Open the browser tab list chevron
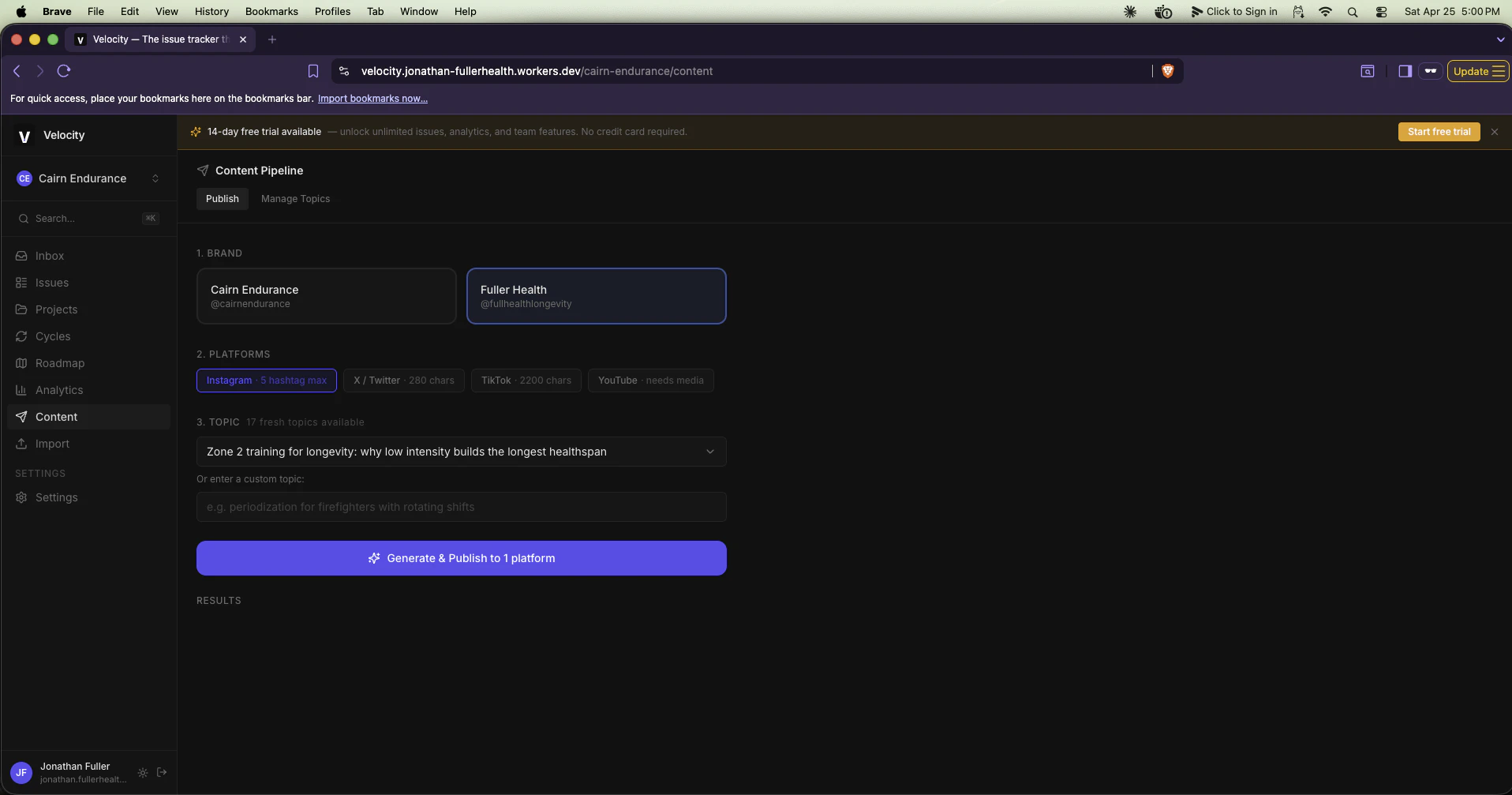Image resolution: width=1512 pixels, height=795 pixels. [x=1500, y=39]
